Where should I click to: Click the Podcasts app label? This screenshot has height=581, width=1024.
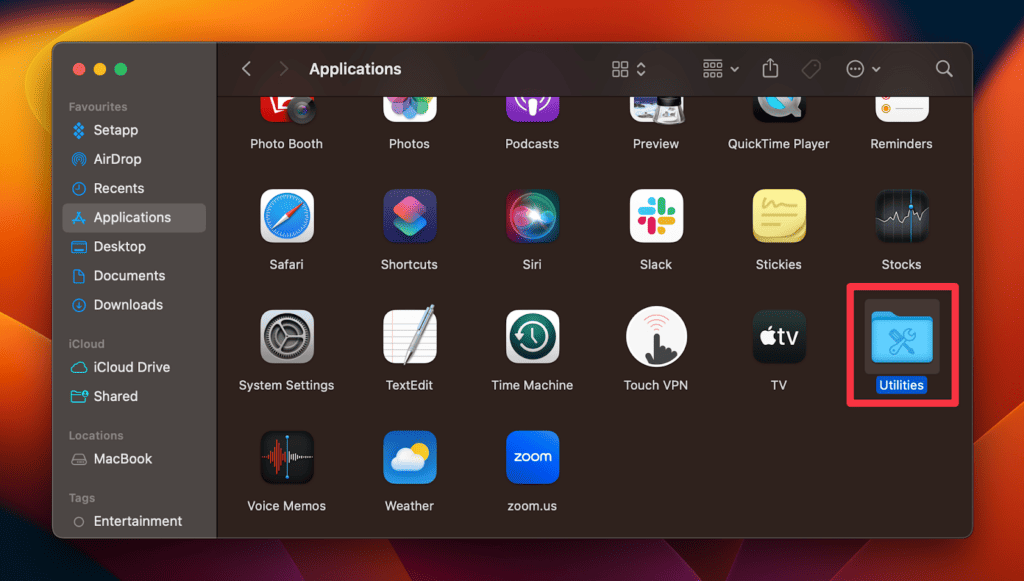point(532,144)
